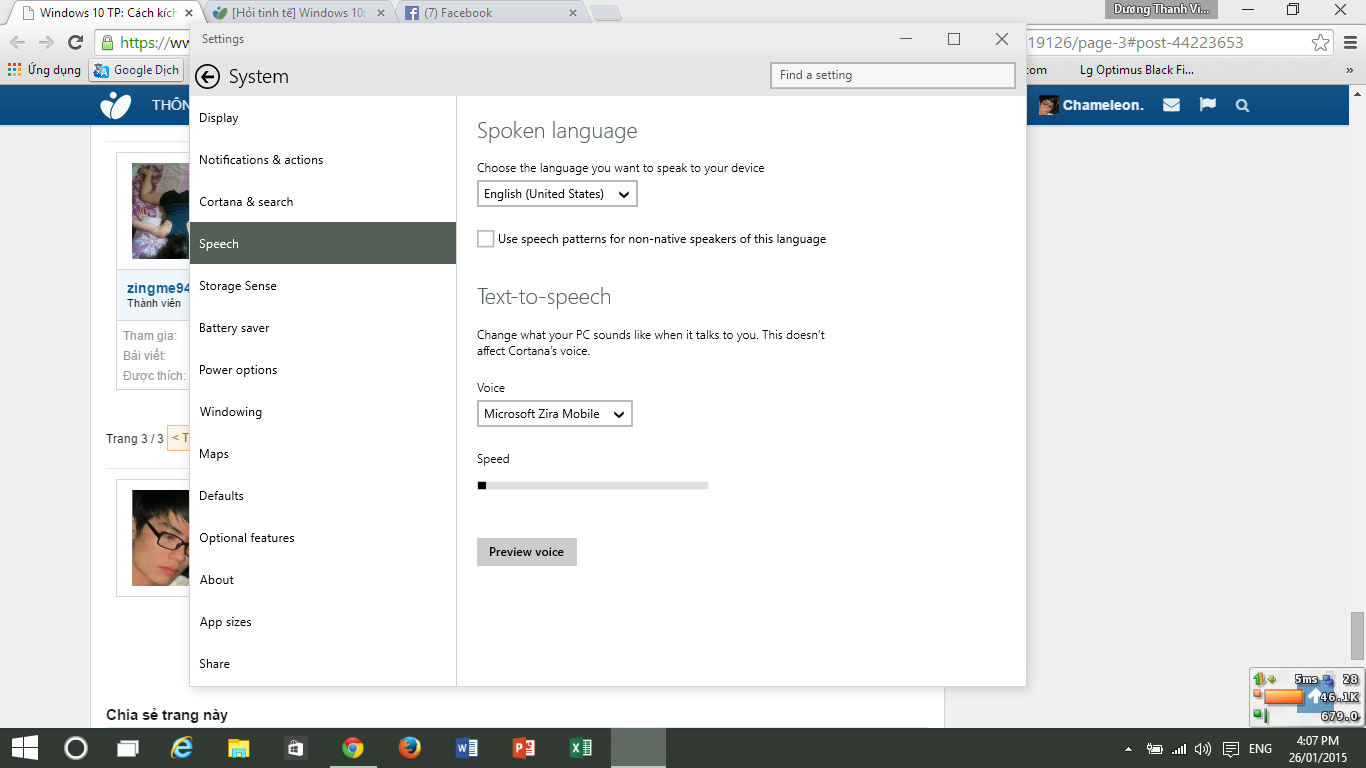Screen dimensions: 1366x768
Task: Click the Preview voice button
Action: pos(527,552)
